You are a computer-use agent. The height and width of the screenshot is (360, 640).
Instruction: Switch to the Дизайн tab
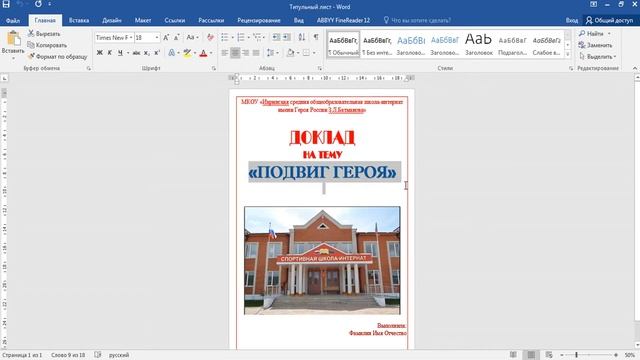(x=112, y=20)
